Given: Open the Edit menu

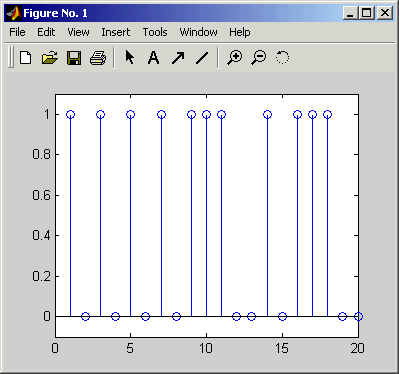Looking at the screenshot, I should [46, 32].
